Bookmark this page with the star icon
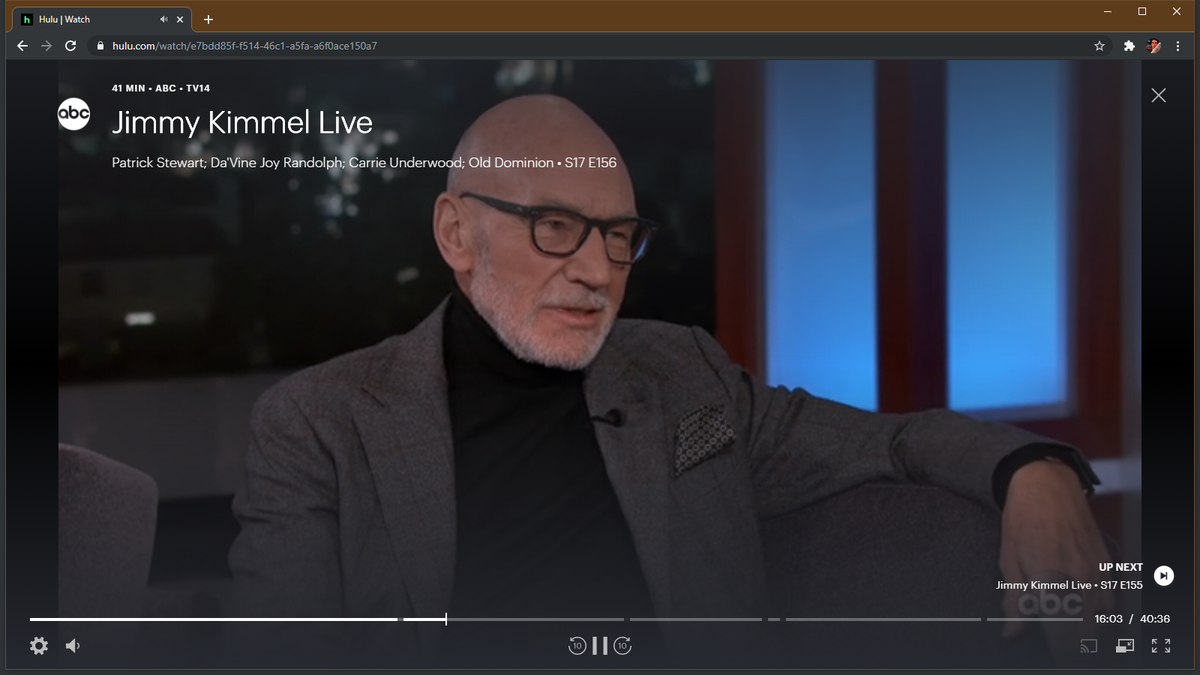Screen dimensions: 1200x675 click(1099, 46)
